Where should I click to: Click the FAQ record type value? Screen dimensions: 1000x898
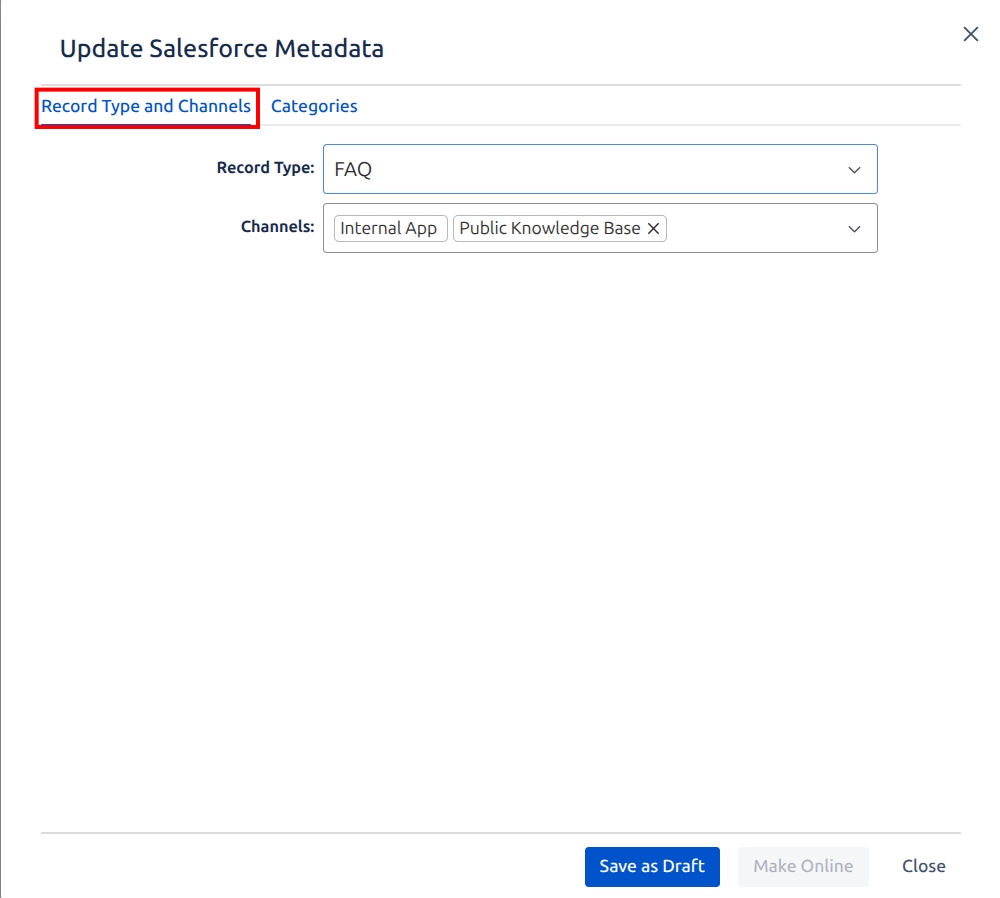coord(353,170)
